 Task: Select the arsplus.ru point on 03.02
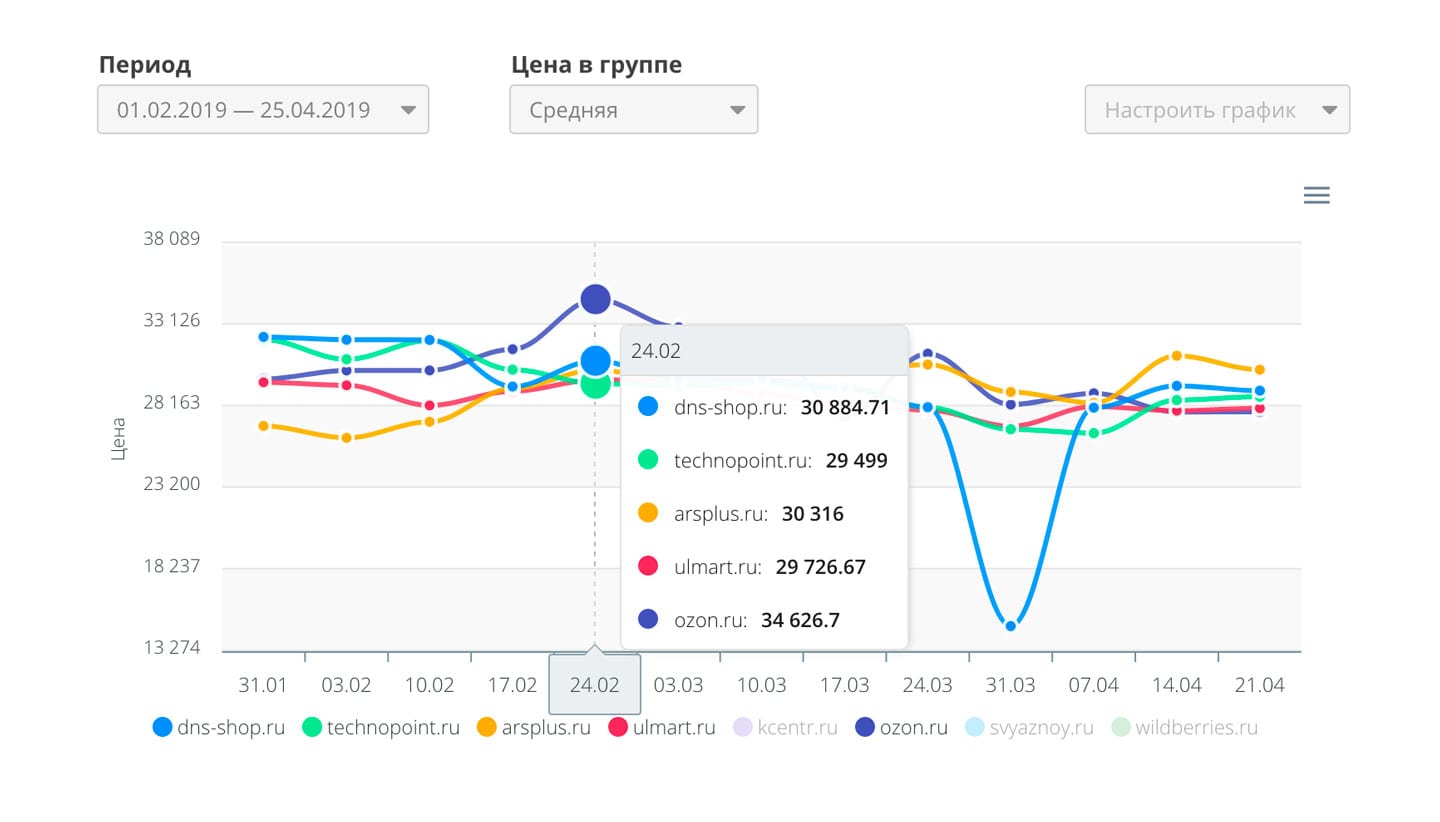click(346, 438)
